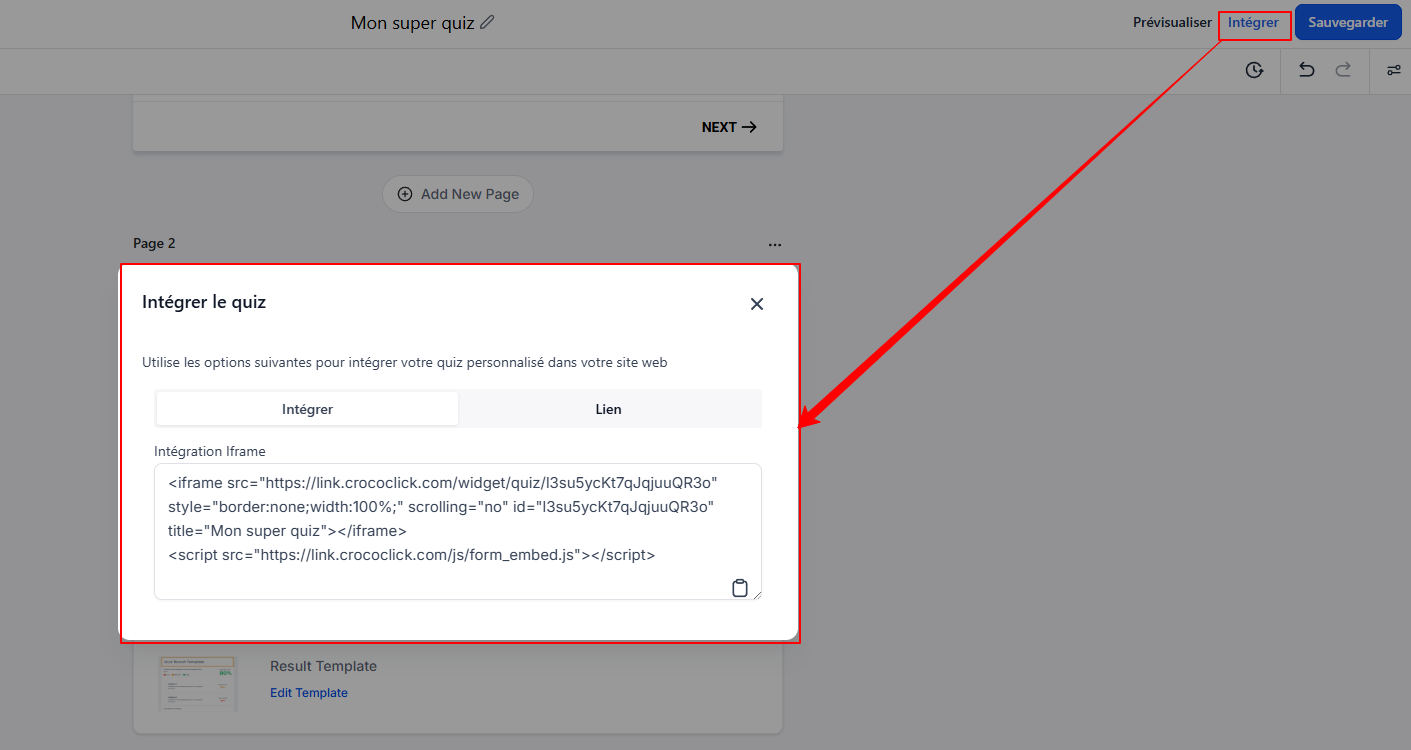Close the Intégrer le quiz dialog
This screenshot has width=1411, height=750.
pos(757,304)
